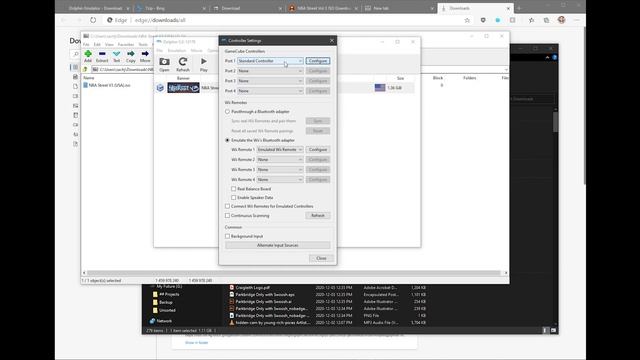This screenshot has height=360, width=640.
Task: Expand 7-Zip address path dropdown arrow
Action: [506, 70]
